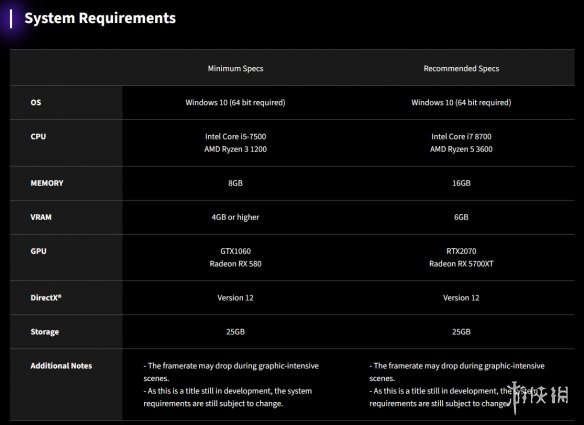
Task: Click the System Requirements heading
Action: click(x=100, y=18)
